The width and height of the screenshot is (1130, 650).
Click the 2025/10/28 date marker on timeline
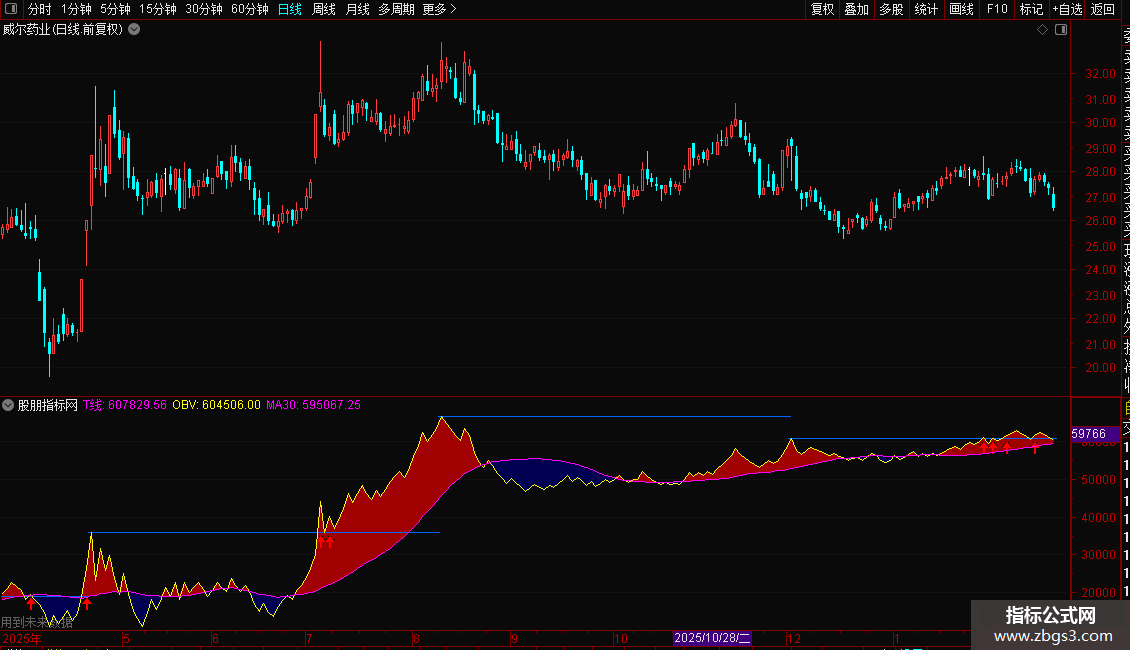pyautogui.click(x=711, y=638)
